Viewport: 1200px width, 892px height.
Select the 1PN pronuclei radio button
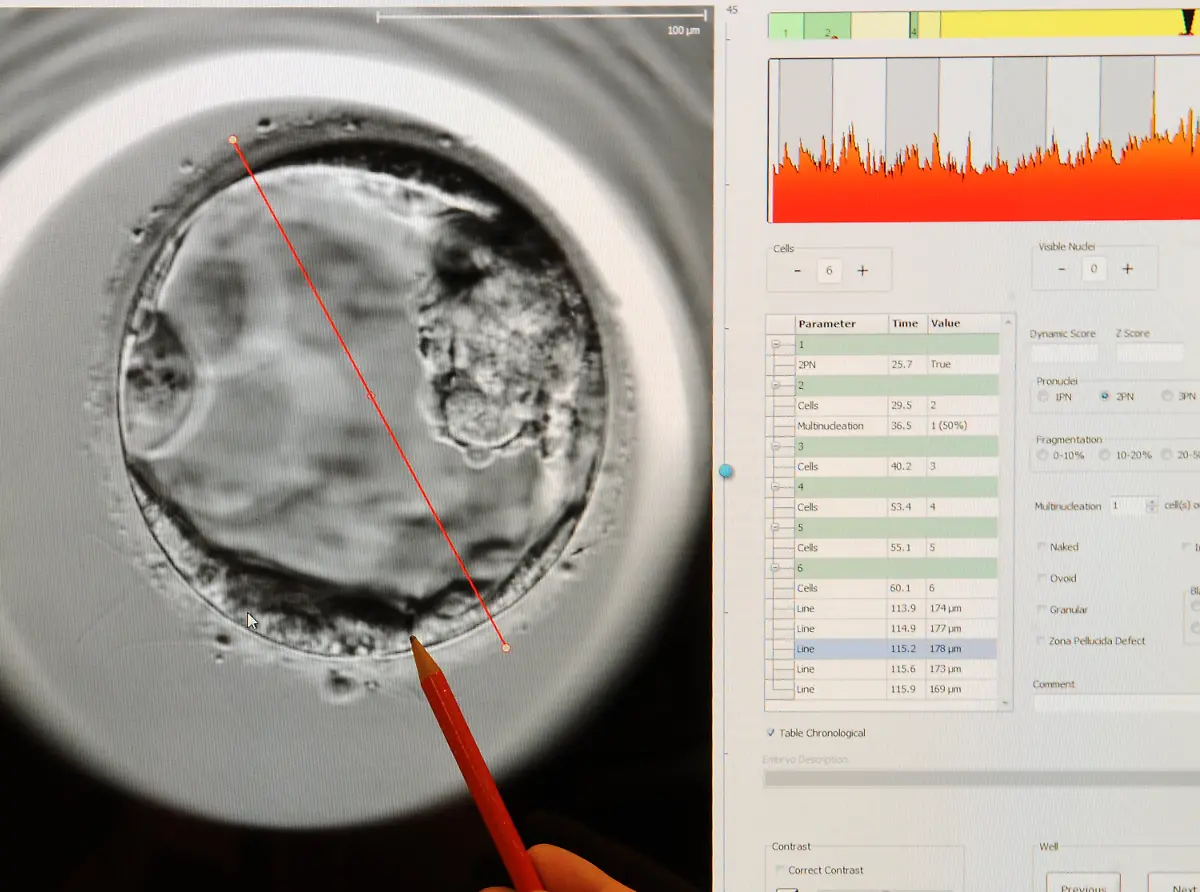1044,397
